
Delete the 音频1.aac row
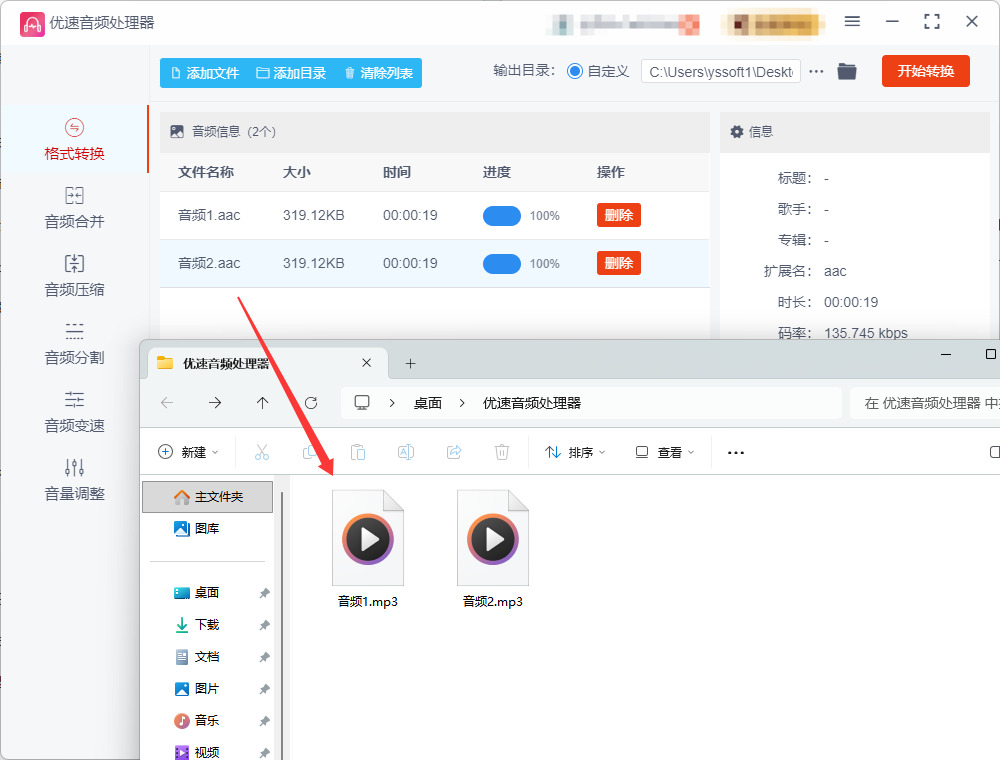[619, 215]
